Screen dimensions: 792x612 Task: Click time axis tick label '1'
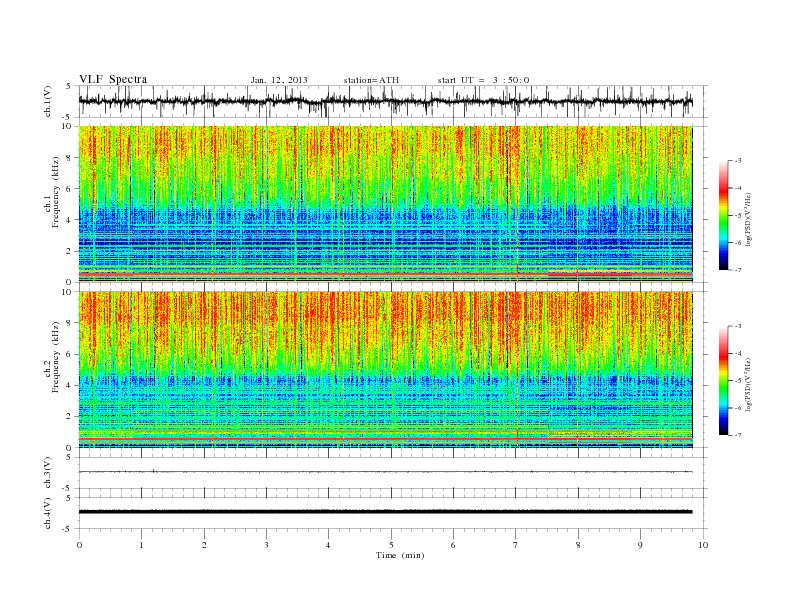(142, 545)
